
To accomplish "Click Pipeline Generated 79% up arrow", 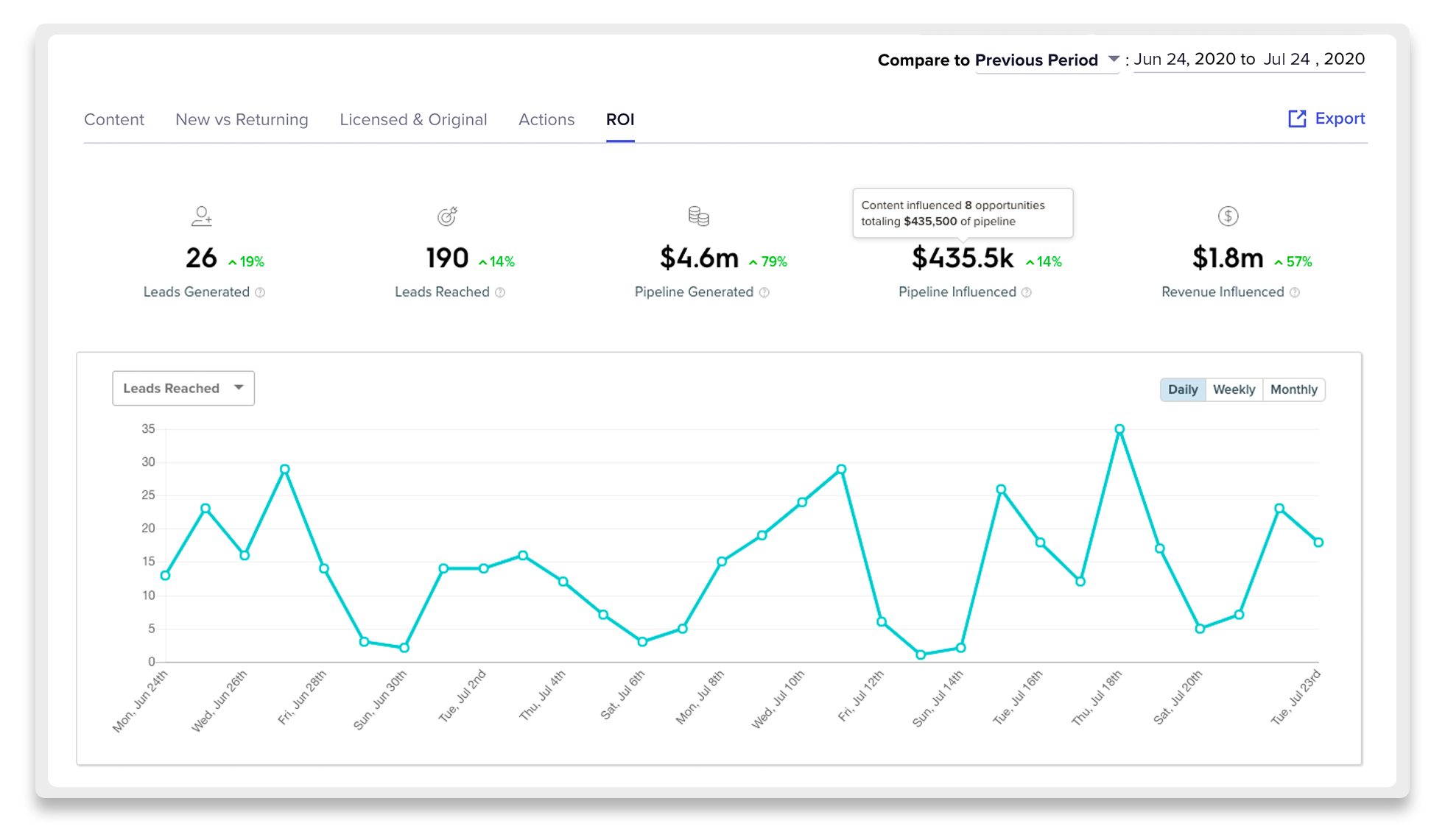I will pos(753,262).
